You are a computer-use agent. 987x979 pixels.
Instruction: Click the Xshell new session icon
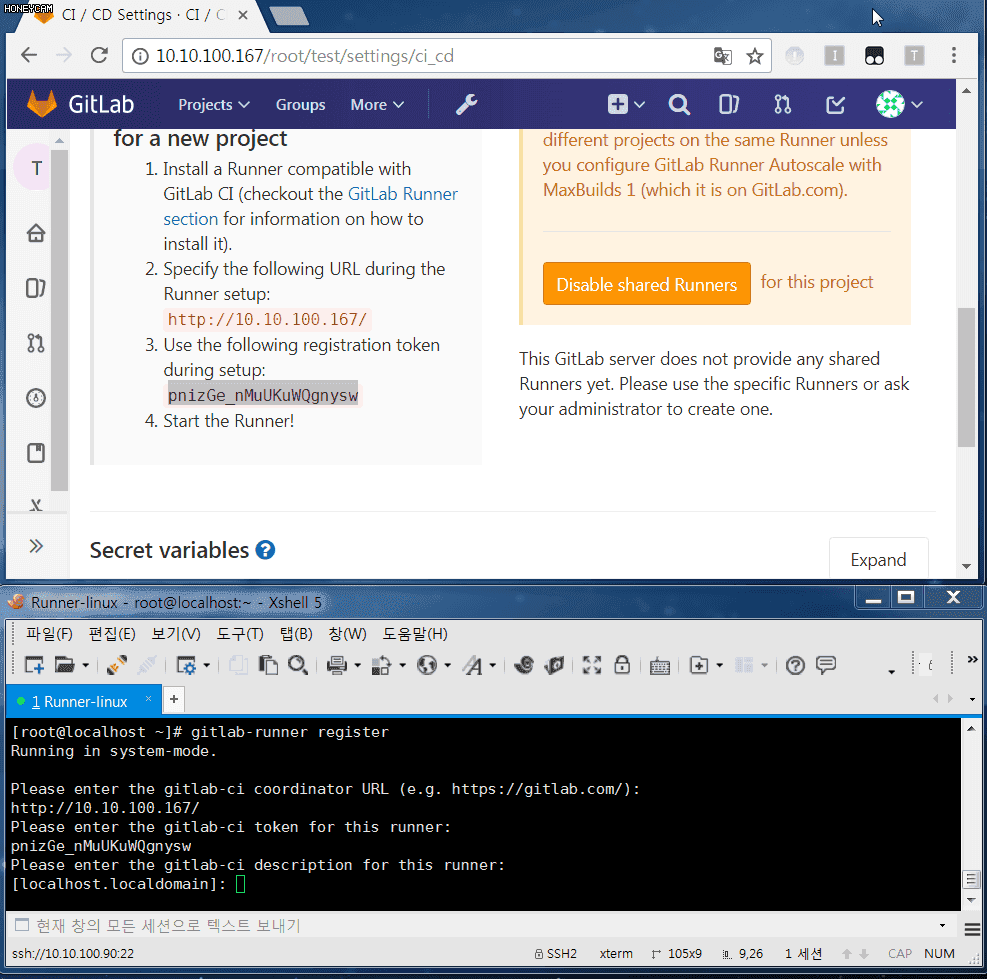click(x=34, y=665)
